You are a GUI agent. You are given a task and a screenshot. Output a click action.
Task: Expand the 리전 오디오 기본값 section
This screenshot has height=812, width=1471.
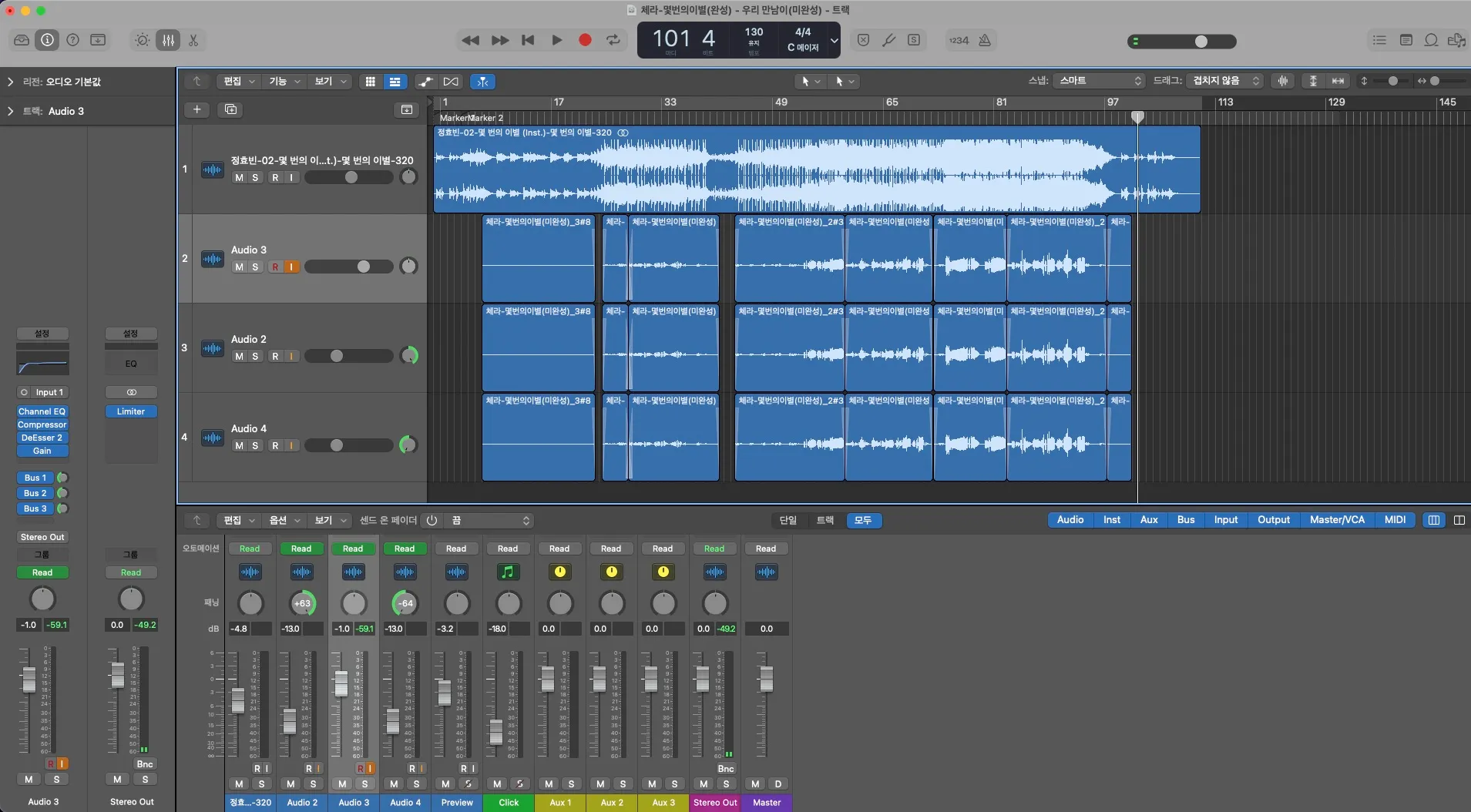pos(10,82)
